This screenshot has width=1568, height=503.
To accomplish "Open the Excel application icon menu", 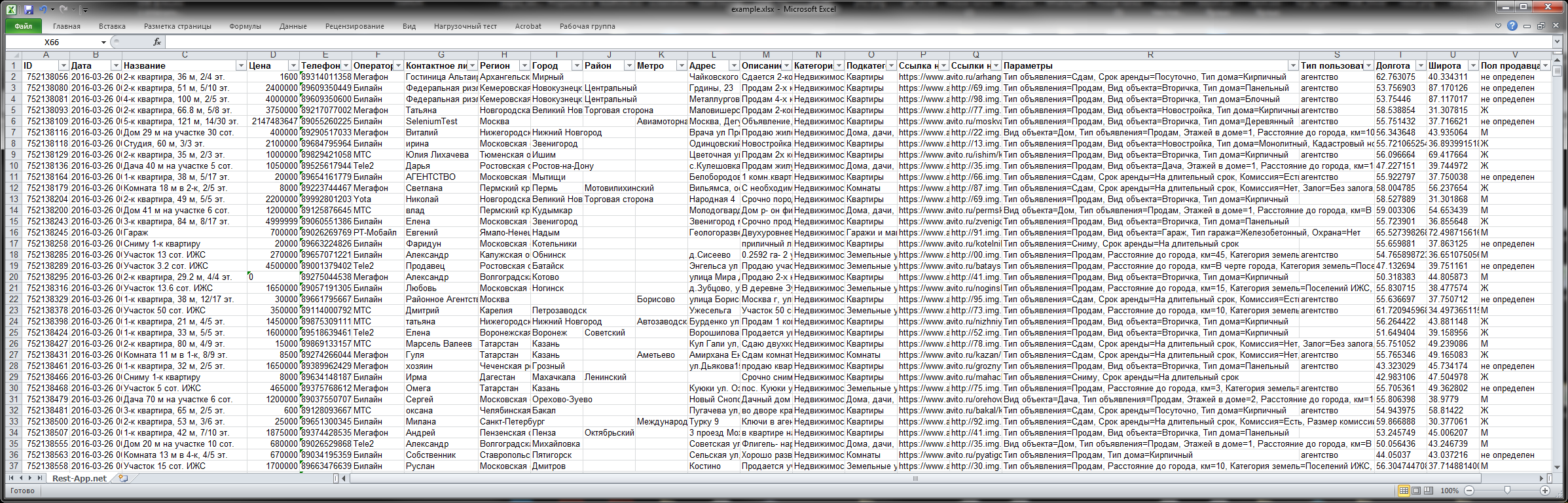I will [12, 9].
